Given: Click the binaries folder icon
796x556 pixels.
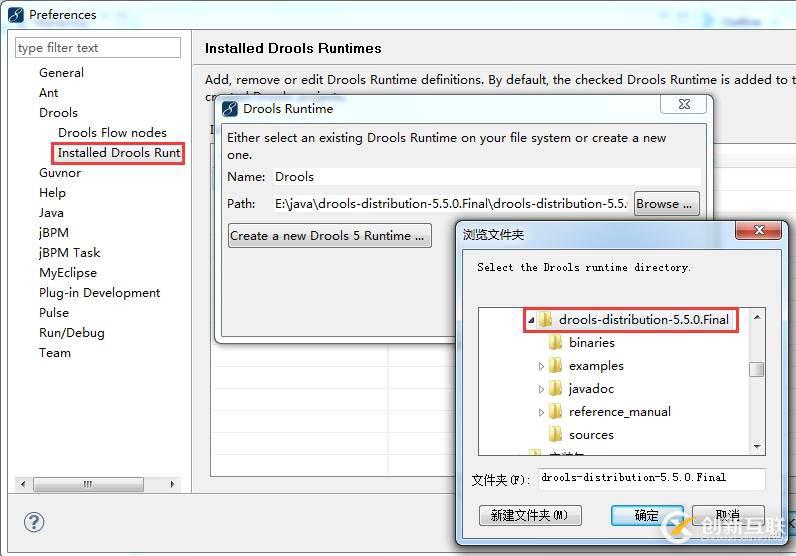Looking at the screenshot, I should [555, 342].
